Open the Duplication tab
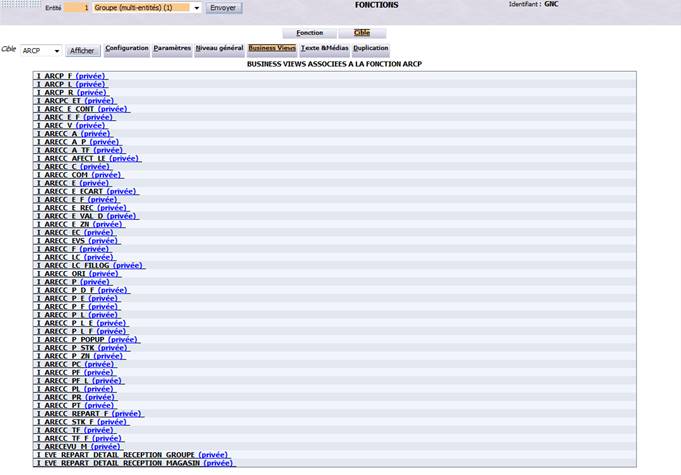The height and width of the screenshot is (475, 681). pyautogui.click(x=371, y=49)
